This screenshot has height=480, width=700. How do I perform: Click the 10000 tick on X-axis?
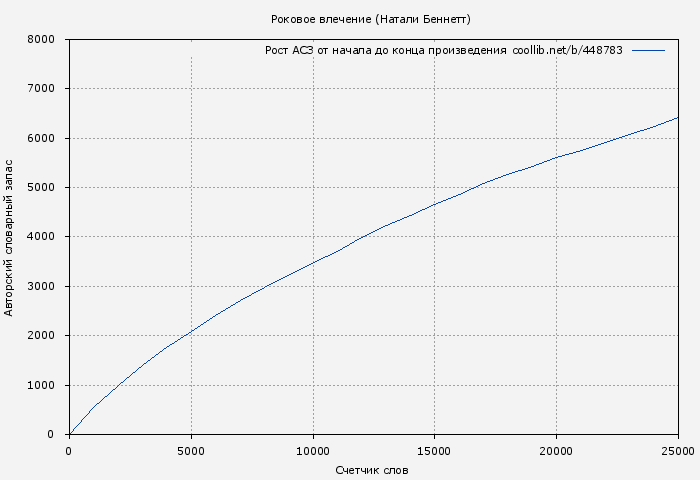click(313, 450)
